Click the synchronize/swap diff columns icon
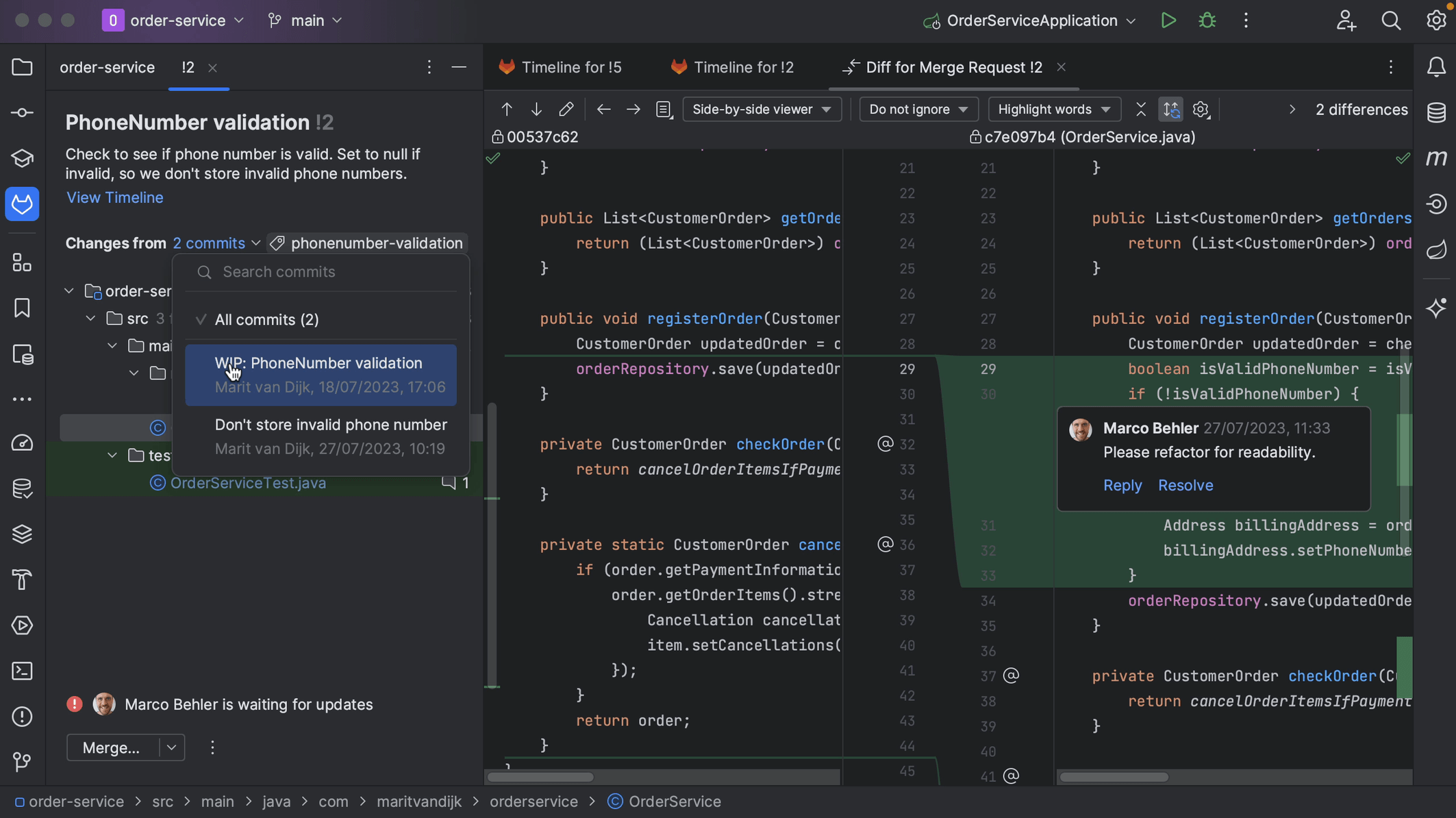The image size is (1456, 818). coord(1170,108)
